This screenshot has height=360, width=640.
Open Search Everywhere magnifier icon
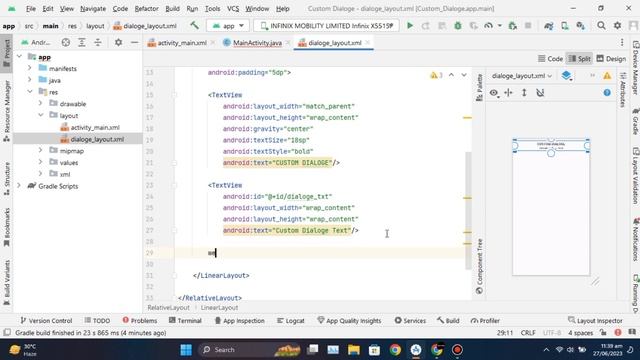coord(601,25)
